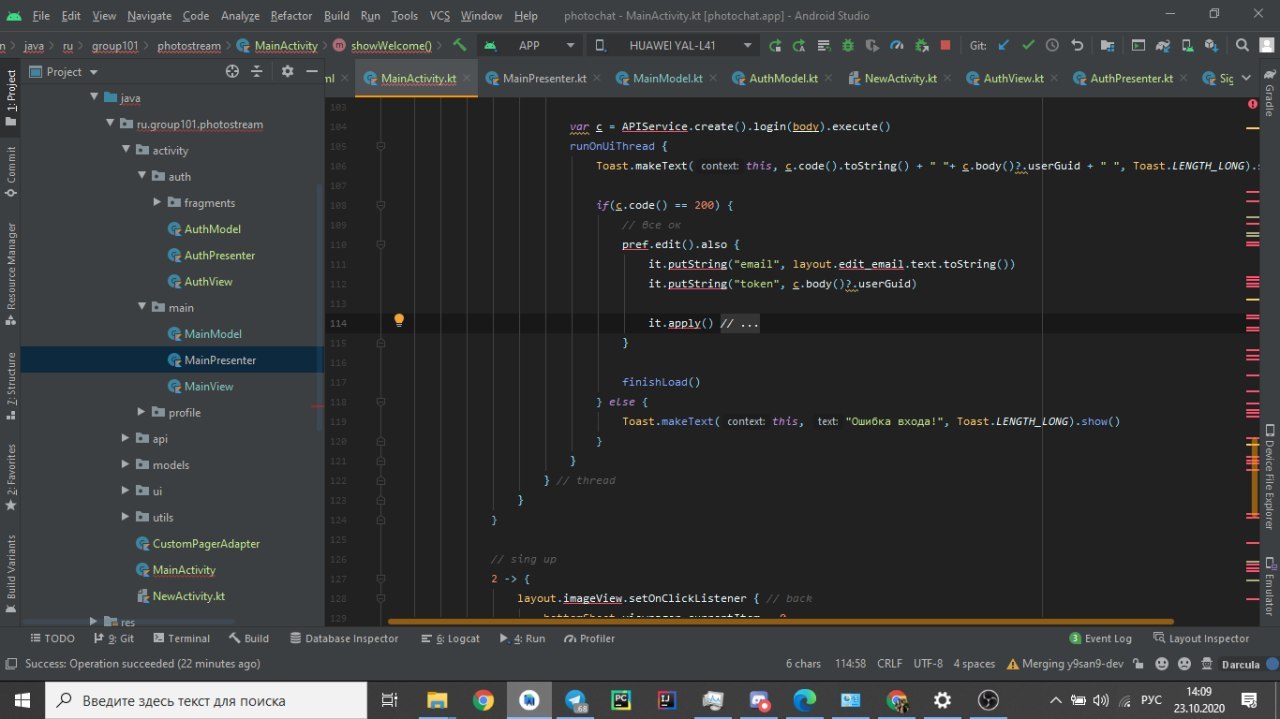Open Git history clock icon

(x=1052, y=45)
